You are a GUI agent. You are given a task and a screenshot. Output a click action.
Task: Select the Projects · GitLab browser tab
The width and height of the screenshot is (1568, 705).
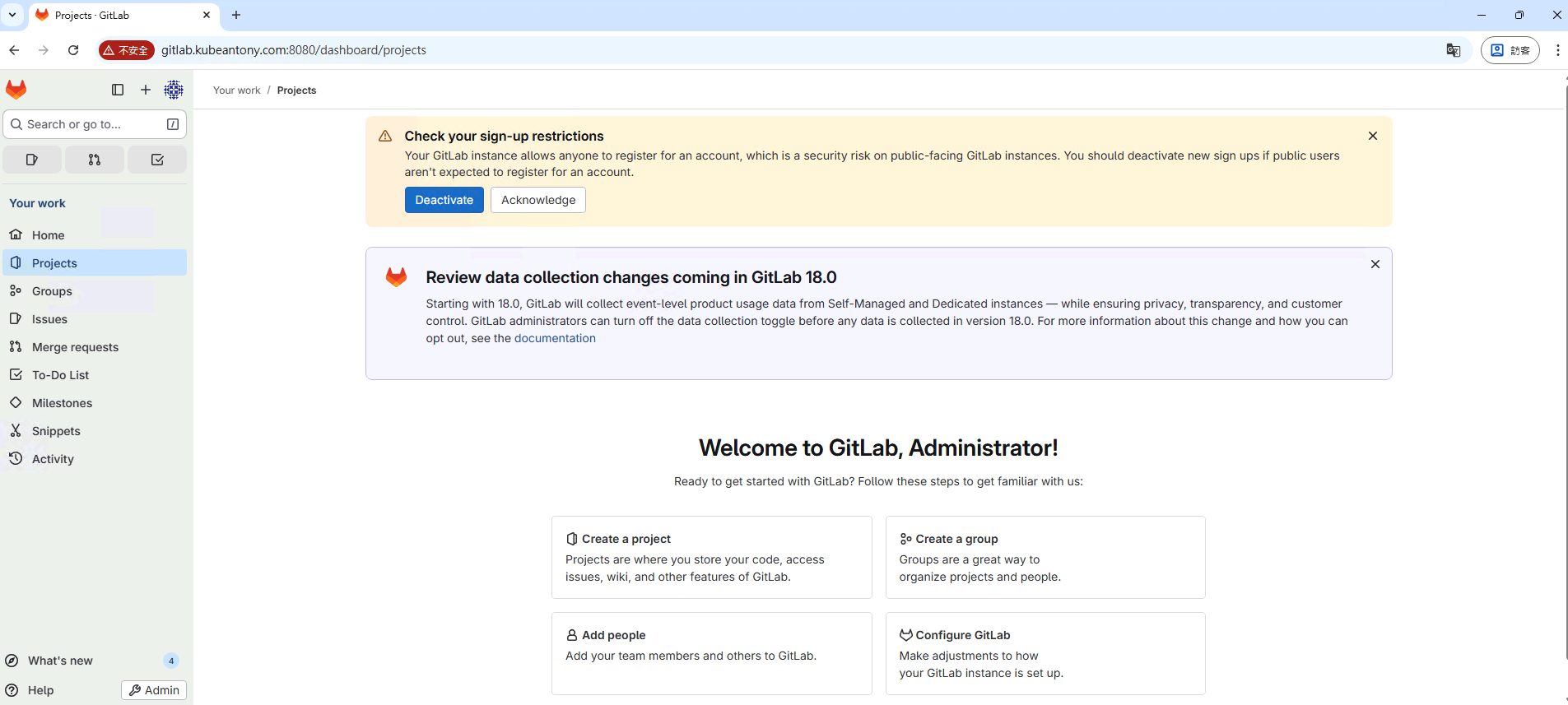[x=123, y=16]
